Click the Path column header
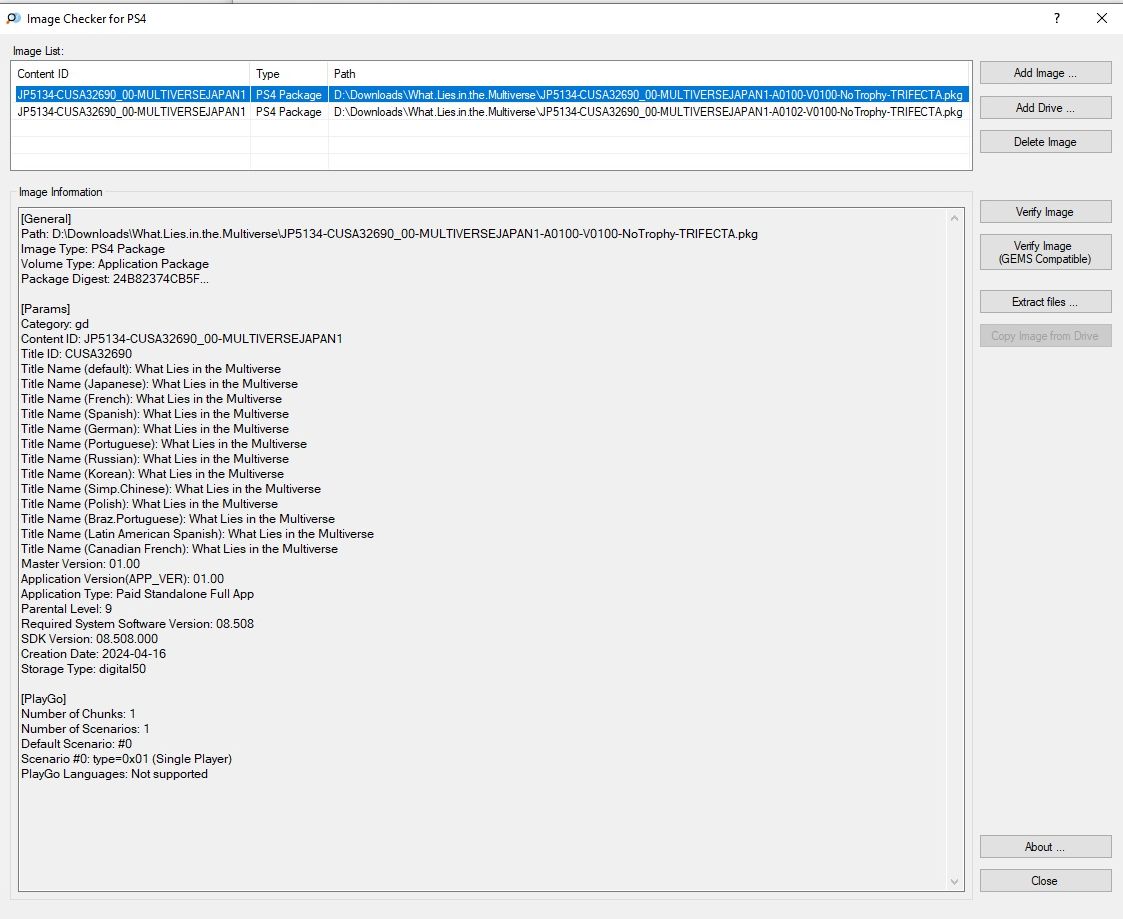Viewport: 1123px width, 919px height. click(649, 74)
